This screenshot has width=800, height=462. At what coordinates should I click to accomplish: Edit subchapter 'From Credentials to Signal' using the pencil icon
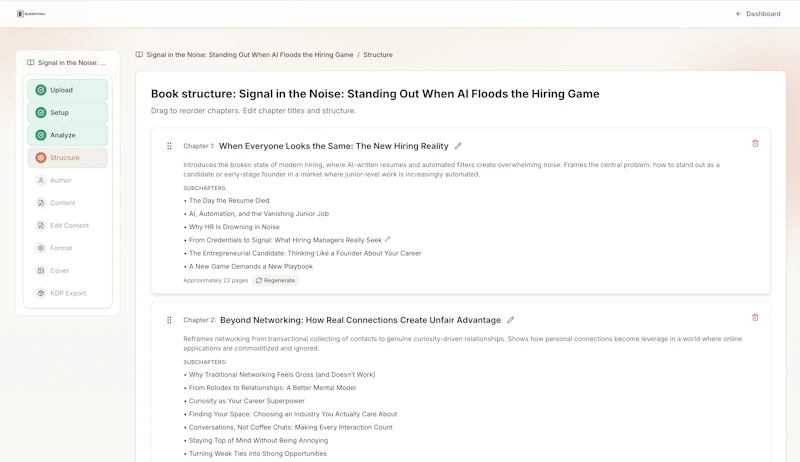pyautogui.click(x=387, y=239)
